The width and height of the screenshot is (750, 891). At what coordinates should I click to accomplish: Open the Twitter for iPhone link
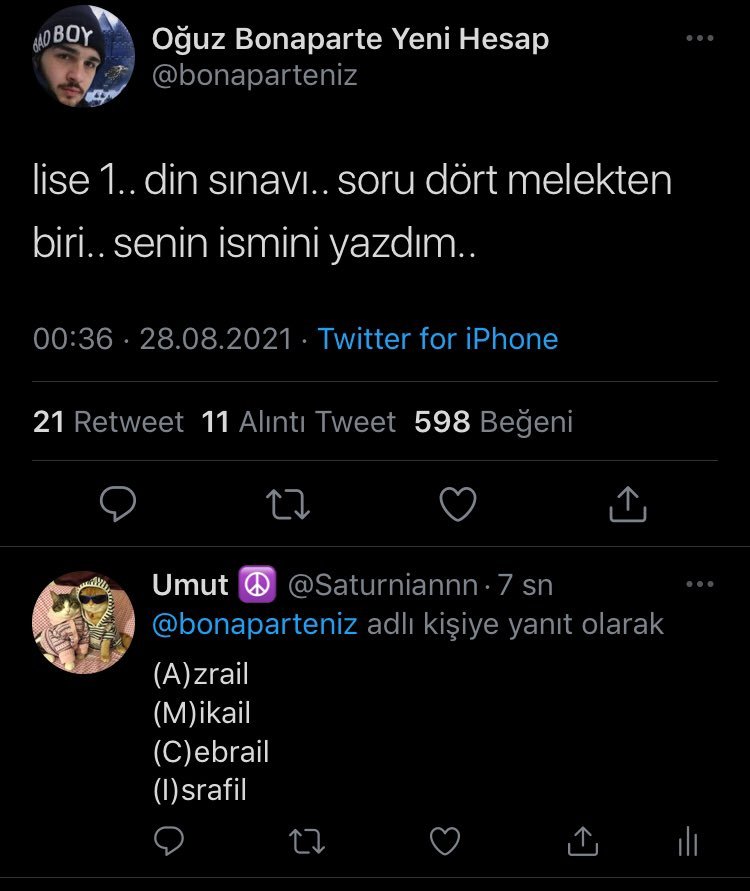(x=437, y=339)
